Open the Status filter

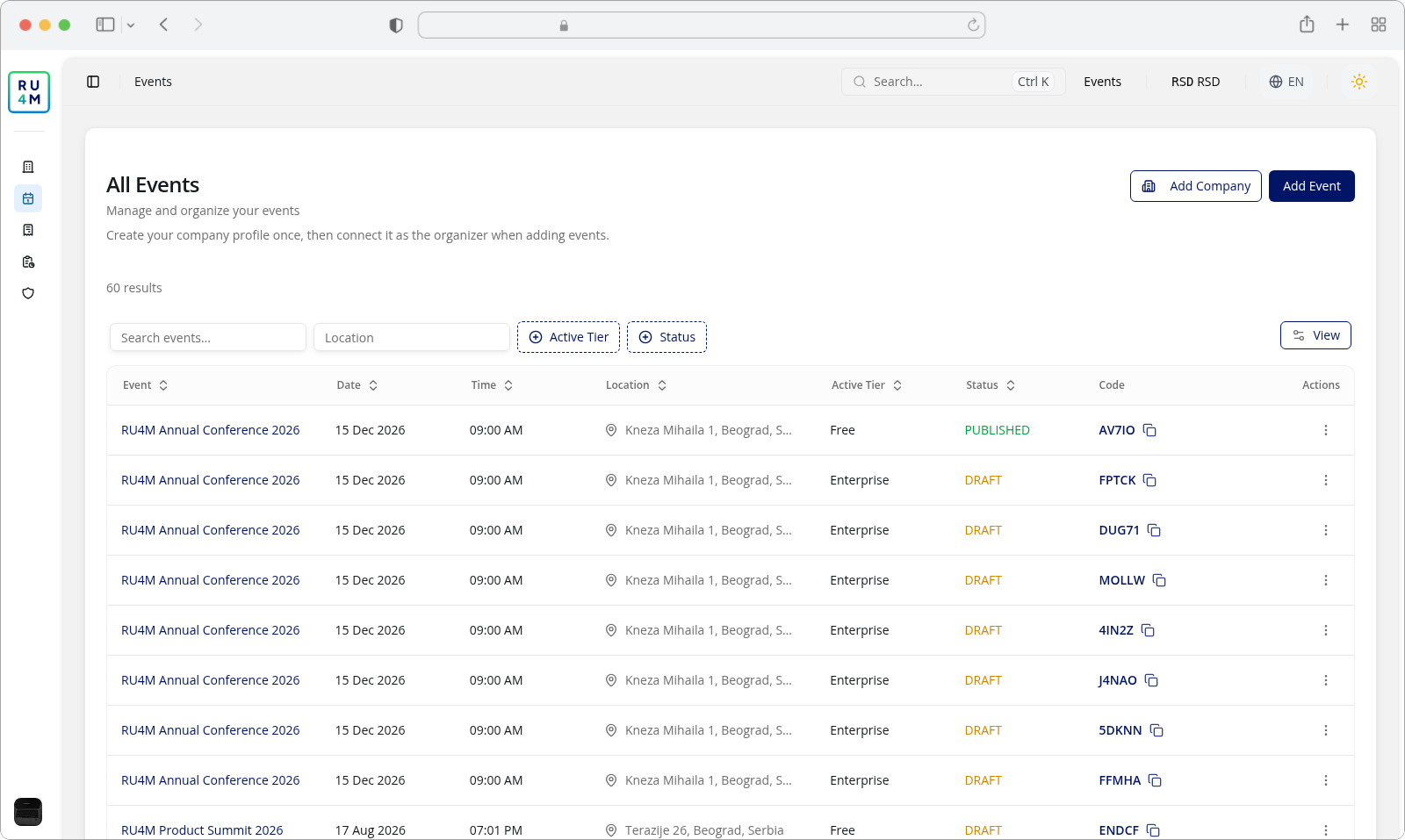[666, 337]
